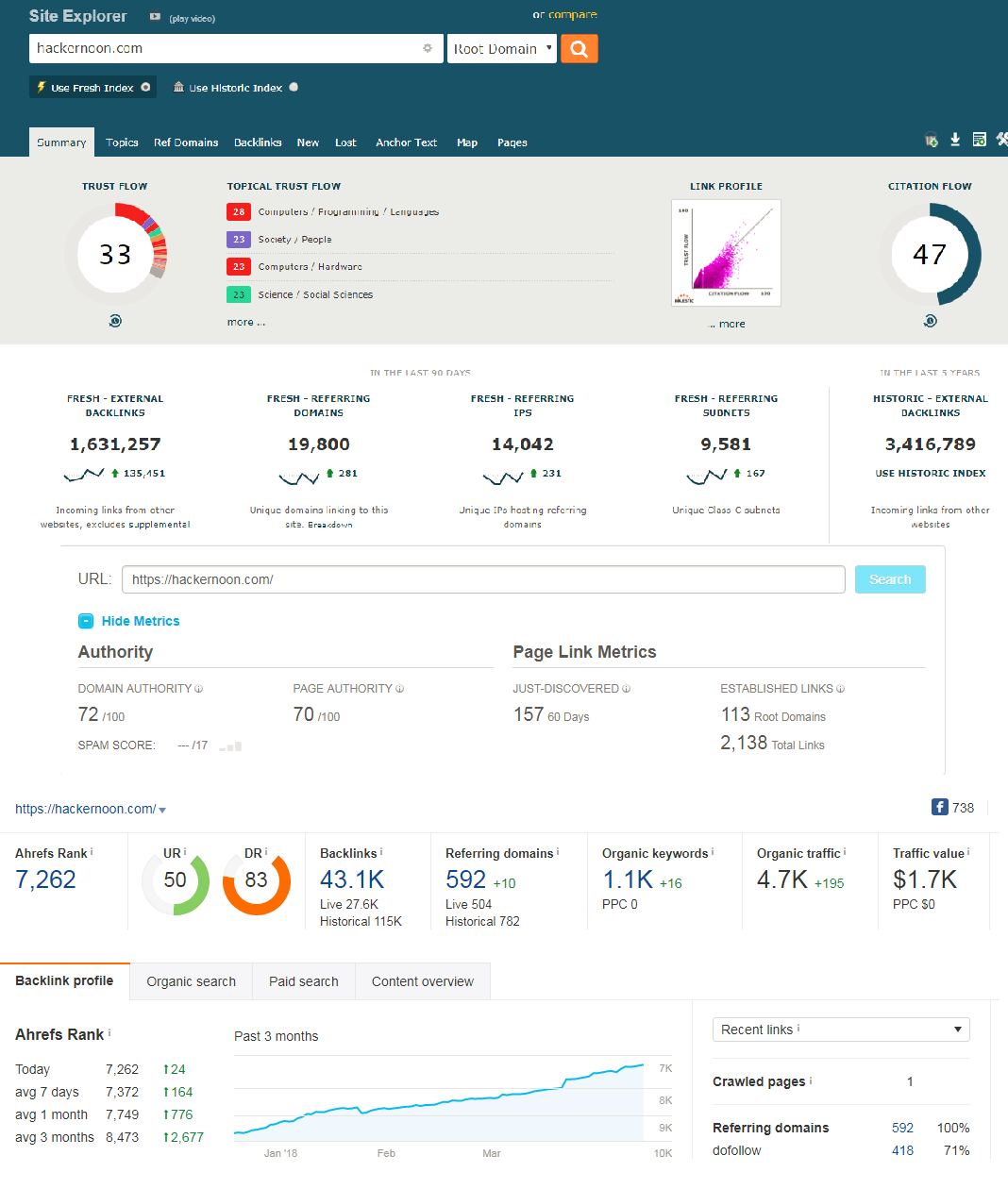This screenshot has height=1189, width=1008.
Task: Open the Content overview tab
Action: (423, 981)
